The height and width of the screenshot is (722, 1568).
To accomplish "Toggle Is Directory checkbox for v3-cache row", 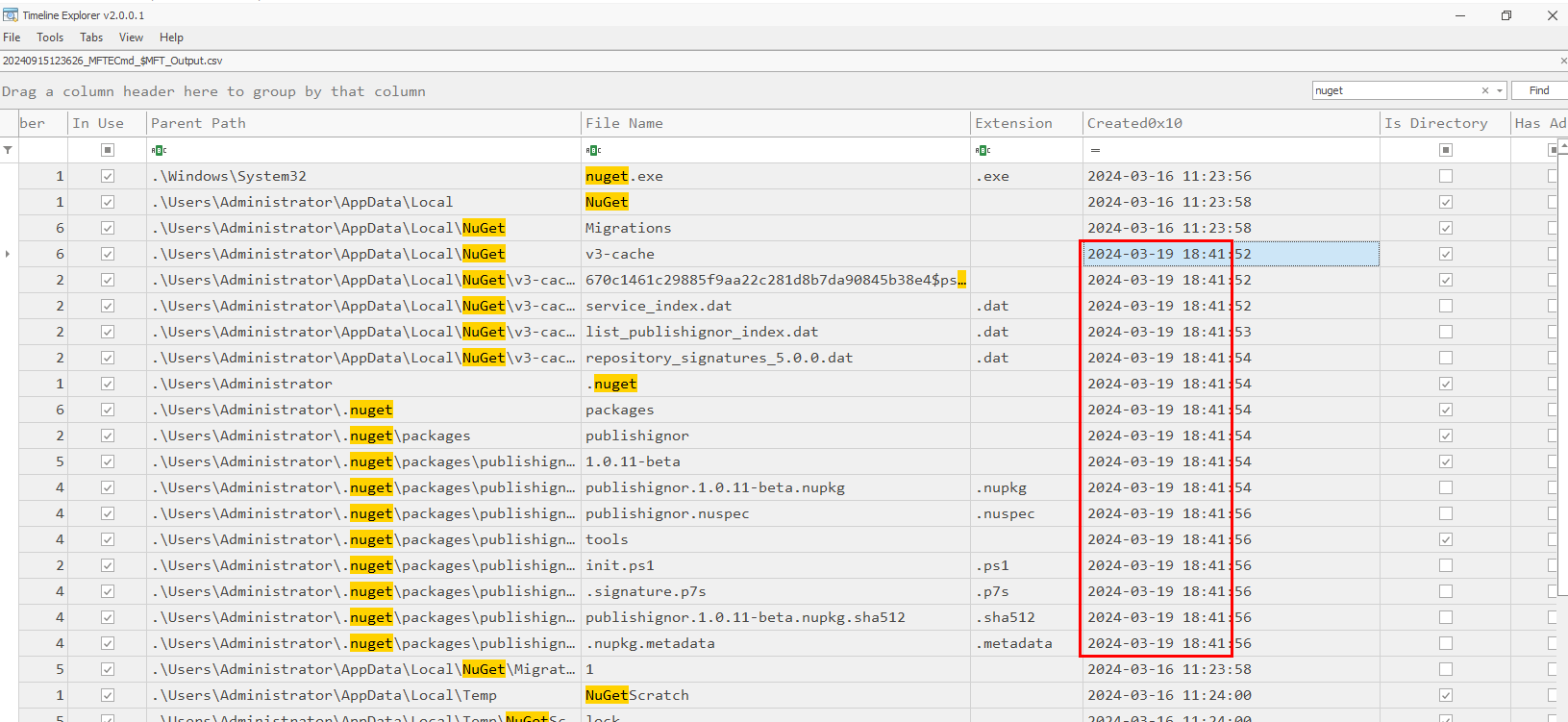I will pos(1446,254).
